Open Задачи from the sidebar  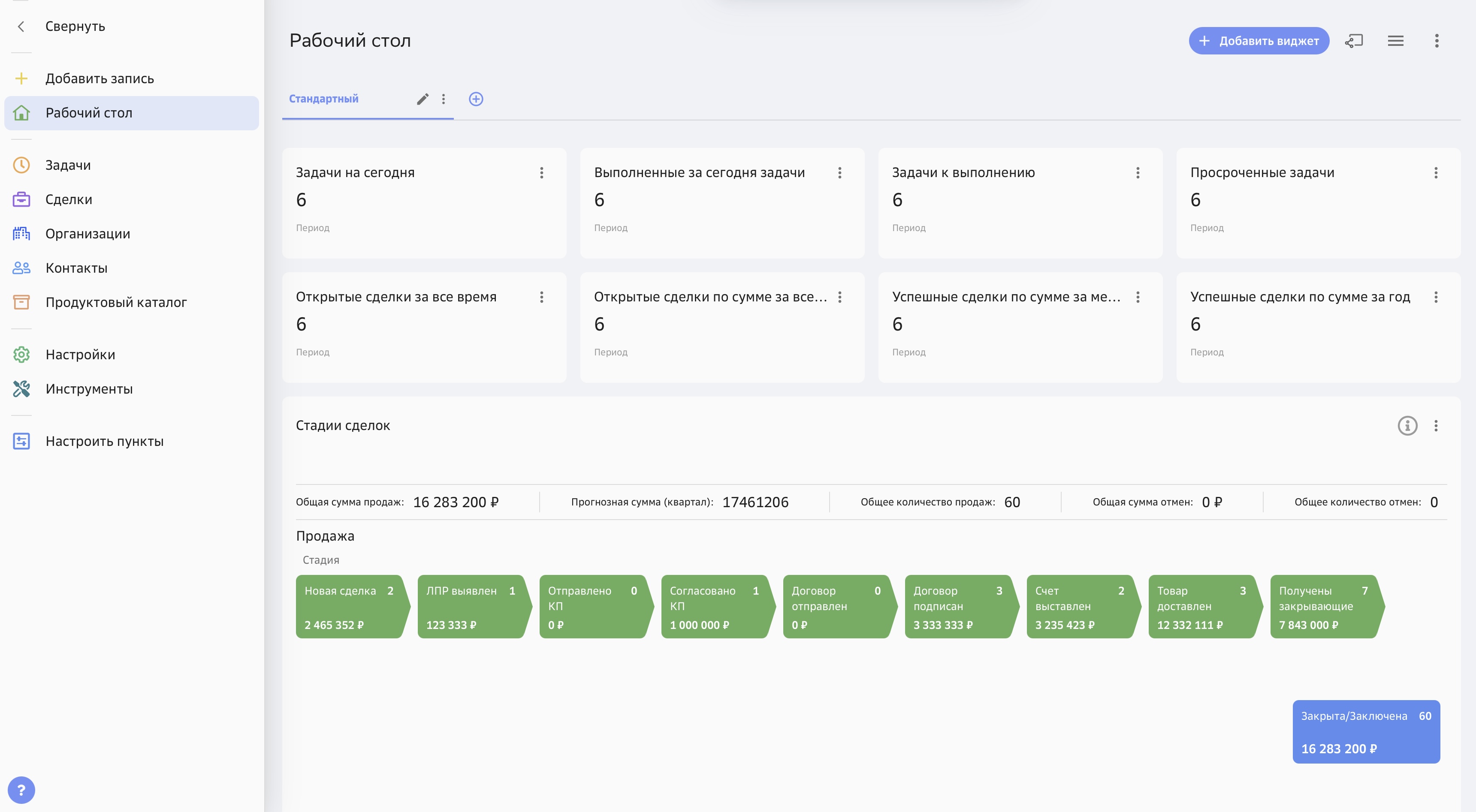68,165
